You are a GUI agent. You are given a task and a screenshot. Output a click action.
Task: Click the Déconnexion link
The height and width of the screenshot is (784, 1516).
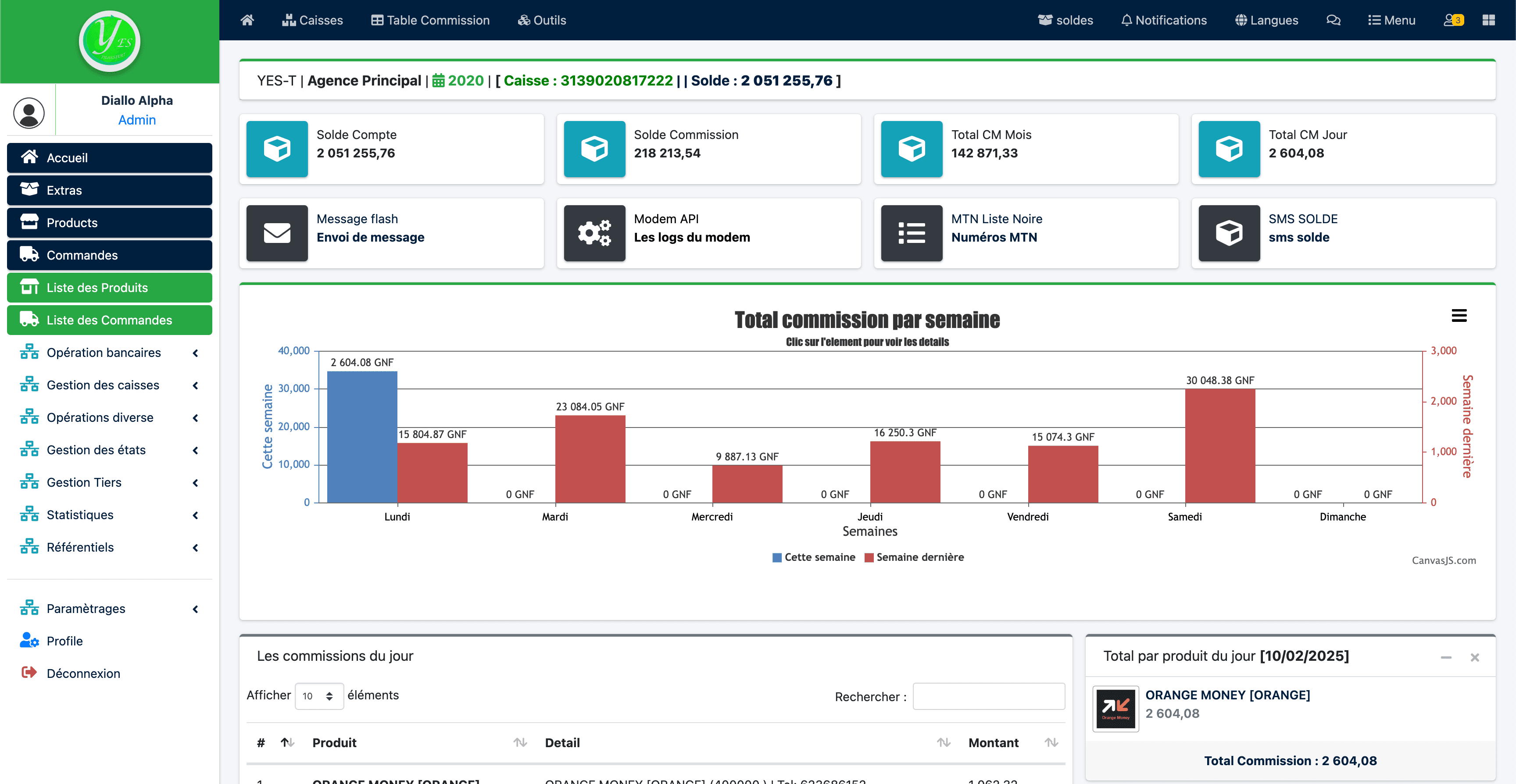[x=83, y=673]
